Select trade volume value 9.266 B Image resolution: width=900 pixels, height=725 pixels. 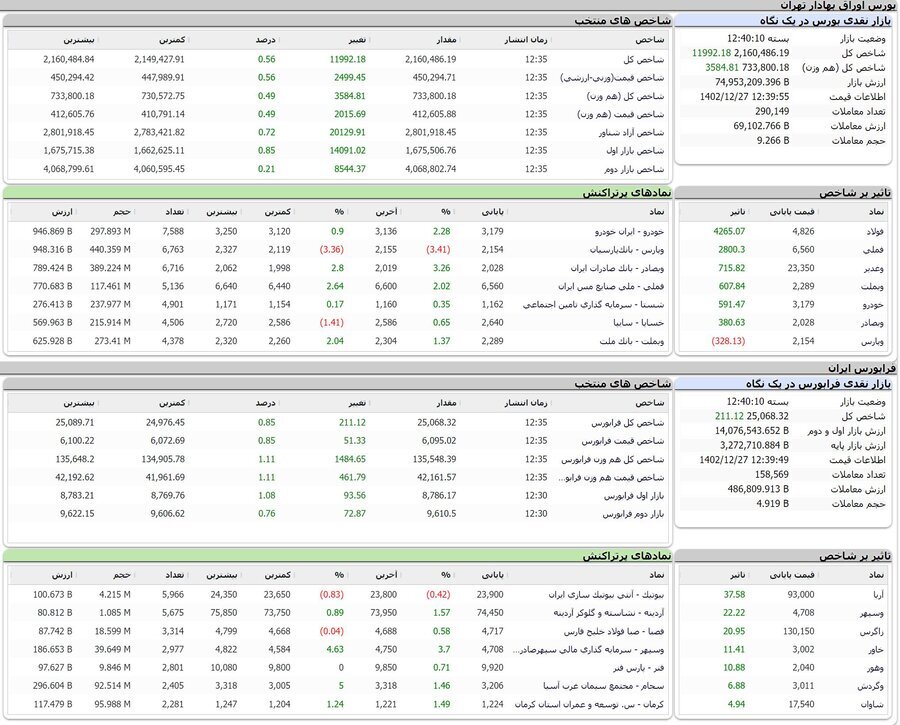click(x=773, y=141)
